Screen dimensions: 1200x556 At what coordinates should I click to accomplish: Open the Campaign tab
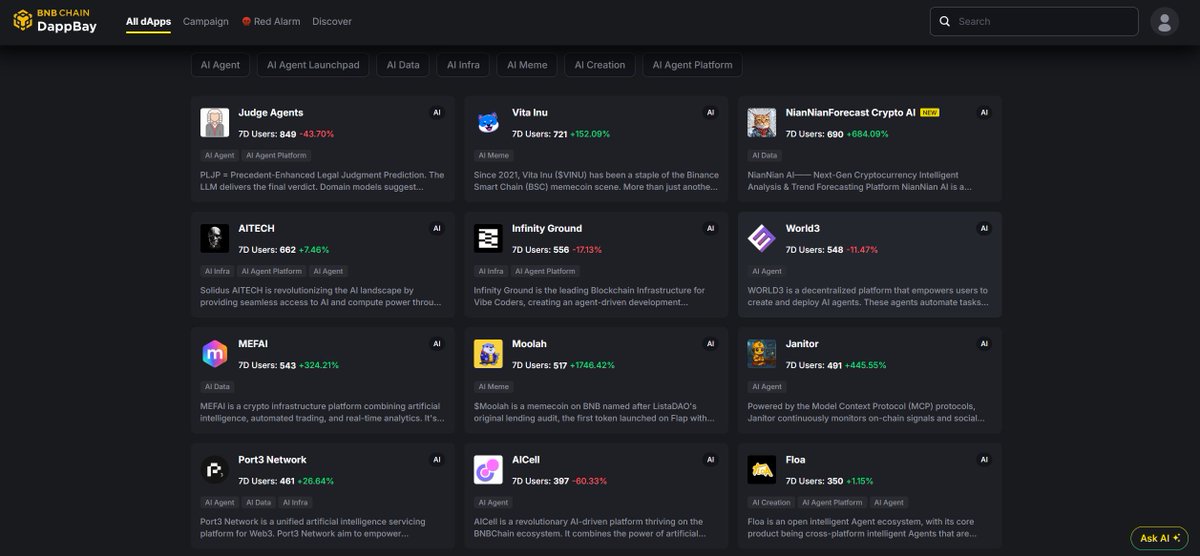pyautogui.click(x=206, y=21)
